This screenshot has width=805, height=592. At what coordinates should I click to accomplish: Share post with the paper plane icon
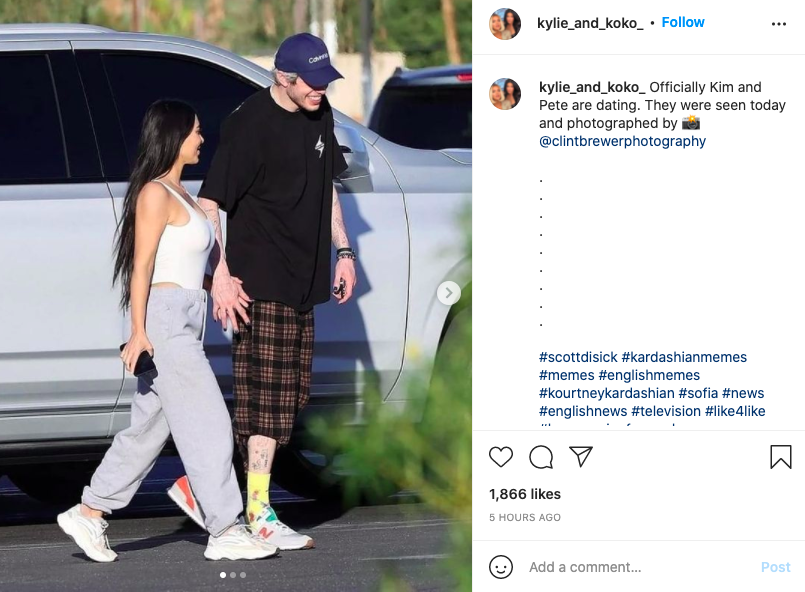[x=581, y=456]
